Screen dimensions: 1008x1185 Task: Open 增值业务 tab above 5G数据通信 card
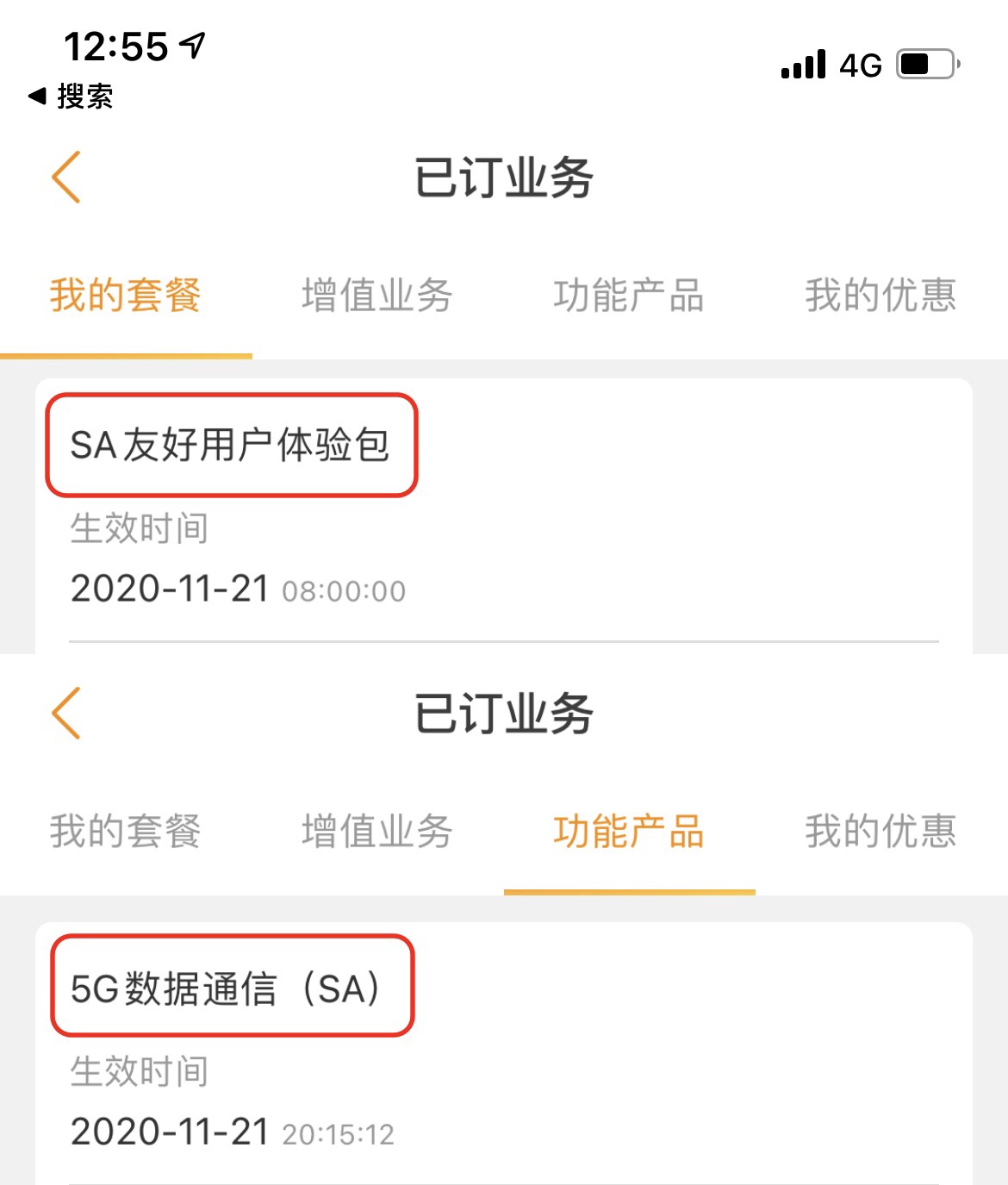coord(377,832)
